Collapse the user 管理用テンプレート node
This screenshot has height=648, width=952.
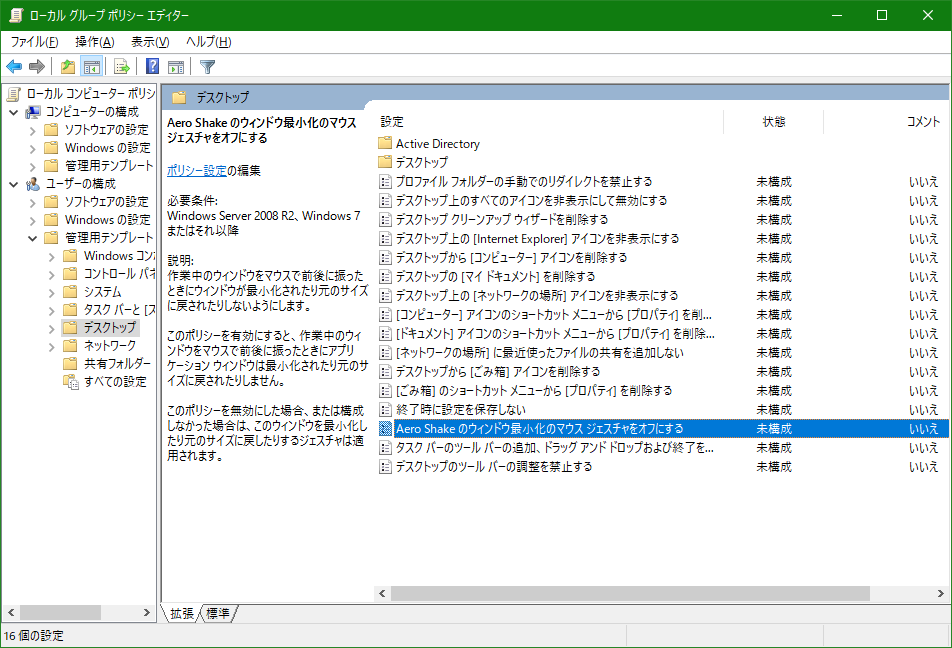click(33, 238)
